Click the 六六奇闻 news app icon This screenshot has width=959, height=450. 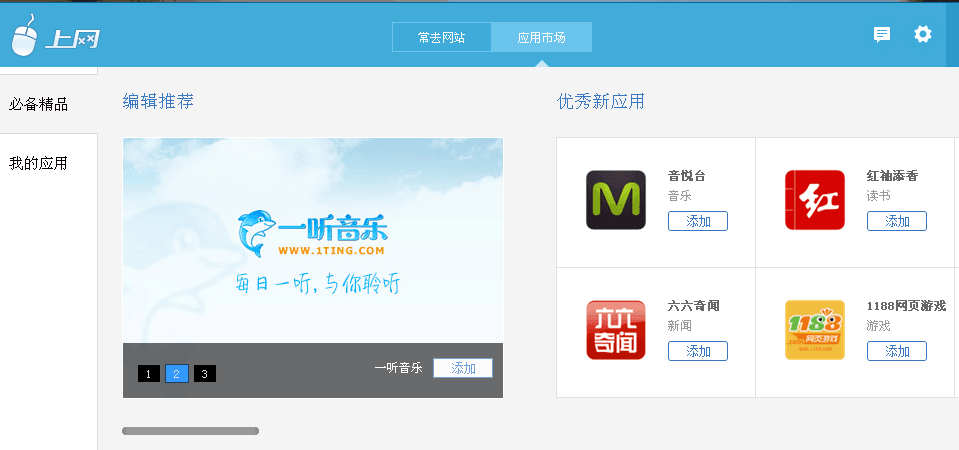coord(615,330)
